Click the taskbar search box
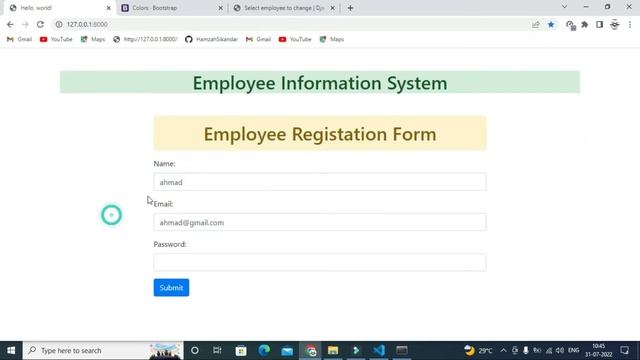Image resolution: width=640 pixels, height=360 pixels. point(103,350)
